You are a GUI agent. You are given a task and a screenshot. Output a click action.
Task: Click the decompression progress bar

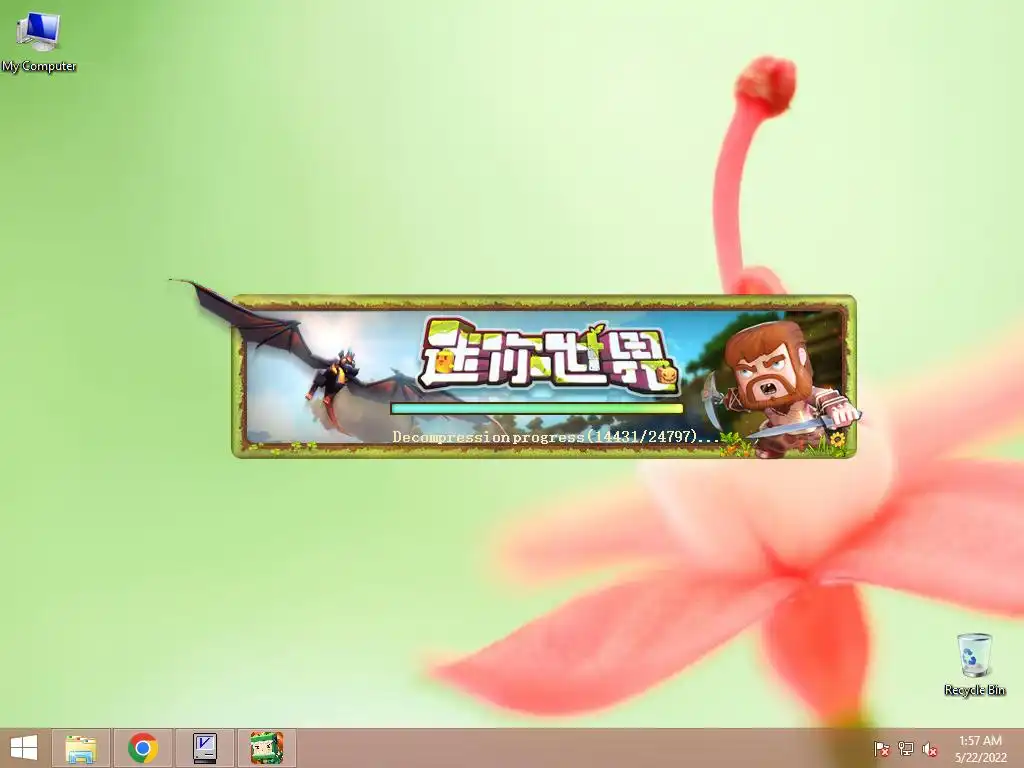pos(537,409)
